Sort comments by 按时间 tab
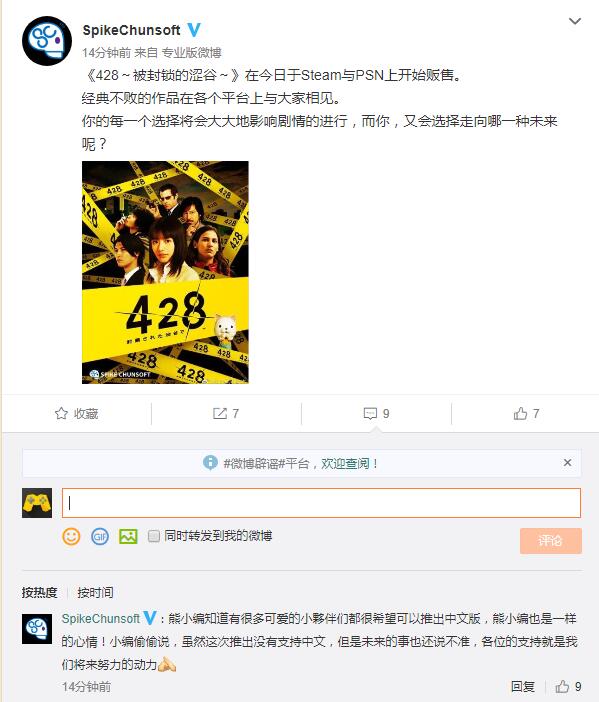599x702 pixels. pyautogui.click(x=95, y=592)
